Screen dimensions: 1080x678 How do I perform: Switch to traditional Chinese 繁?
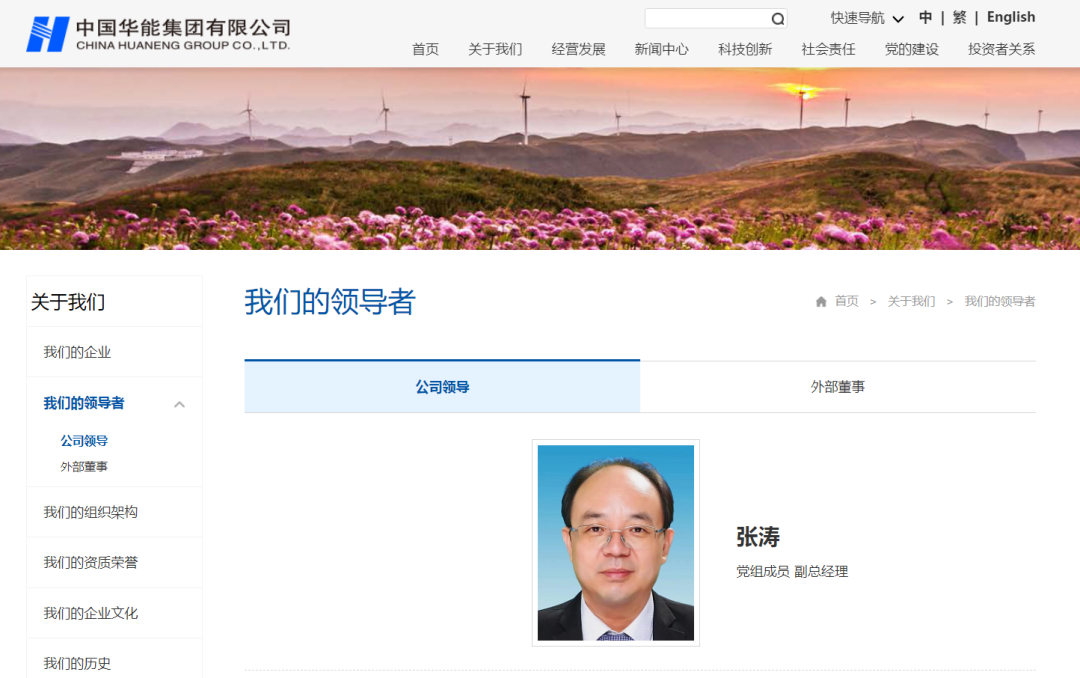tap(959, 18)
